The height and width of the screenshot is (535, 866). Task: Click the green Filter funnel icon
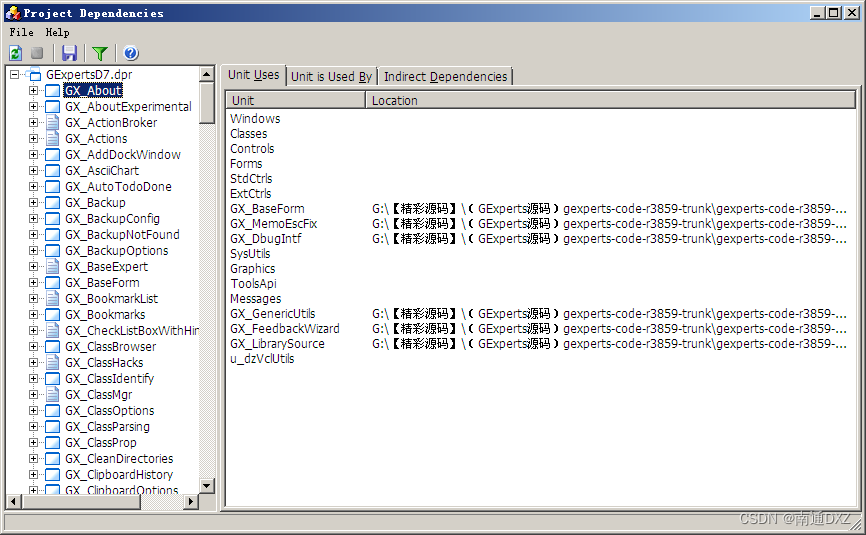(100, 53)
